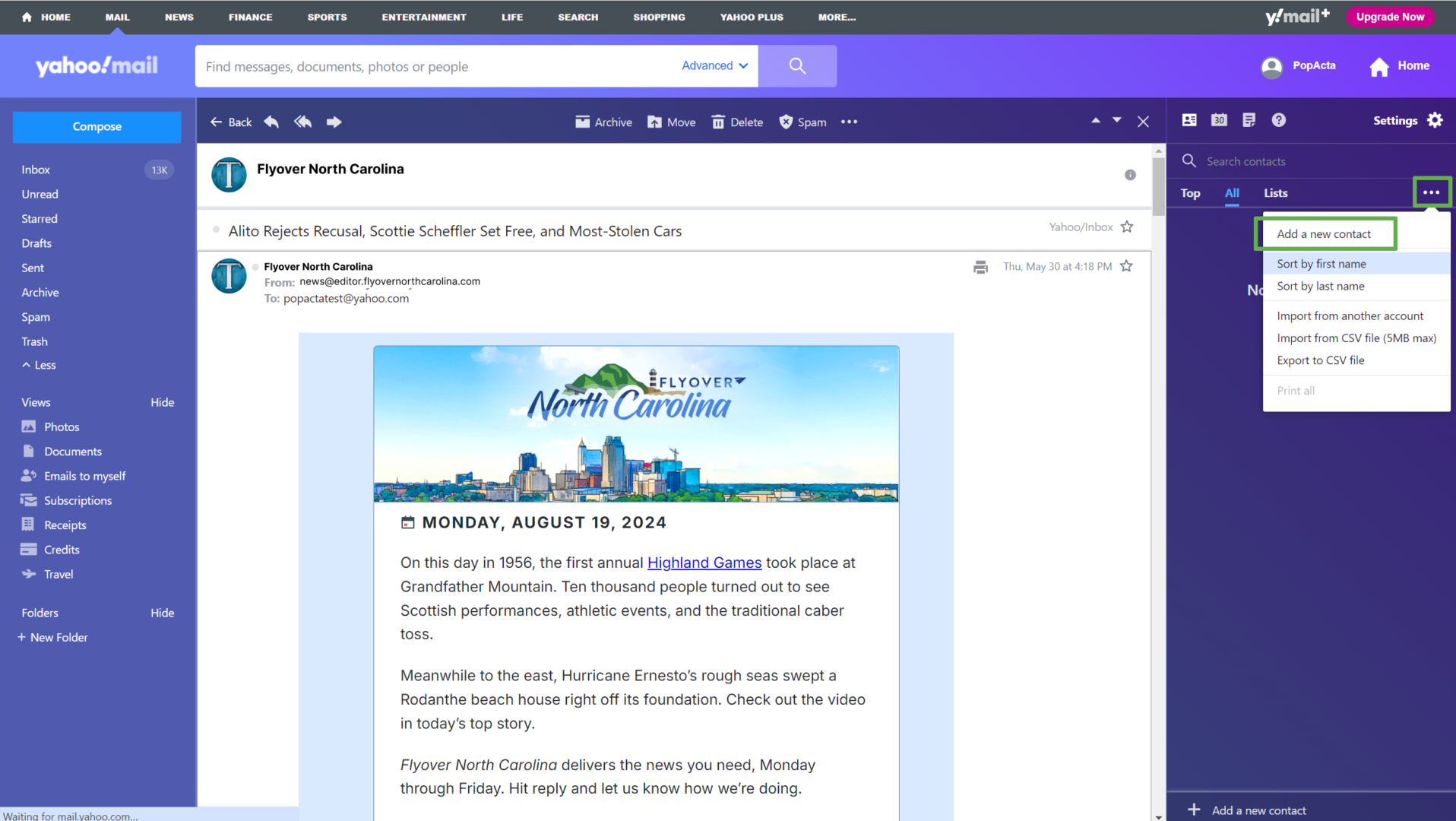Screen dimensions: 1456x821
Task: Go to previous message with up arrow
Action: coord(1095,120)
